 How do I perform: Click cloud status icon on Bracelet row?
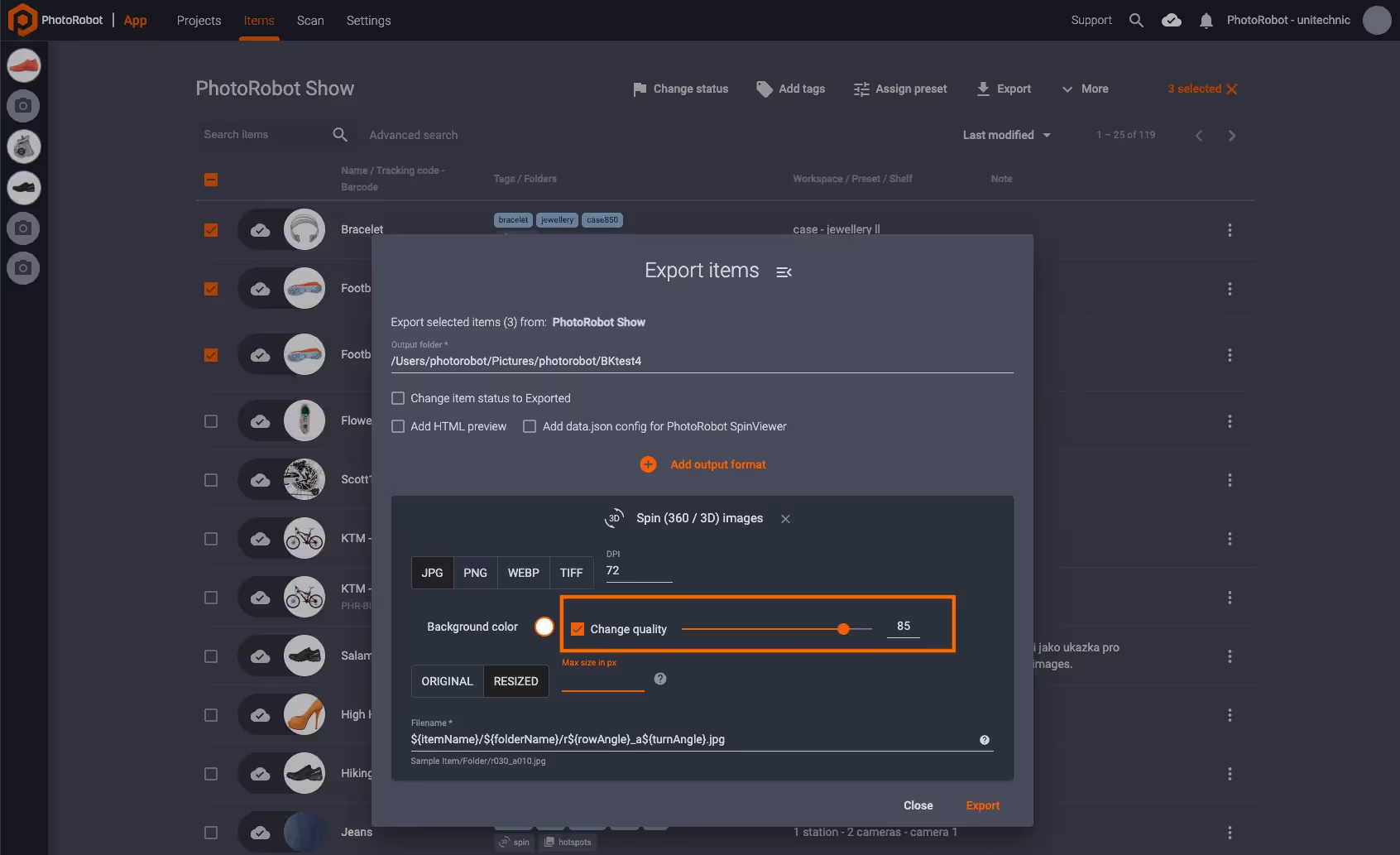point(261,230)
